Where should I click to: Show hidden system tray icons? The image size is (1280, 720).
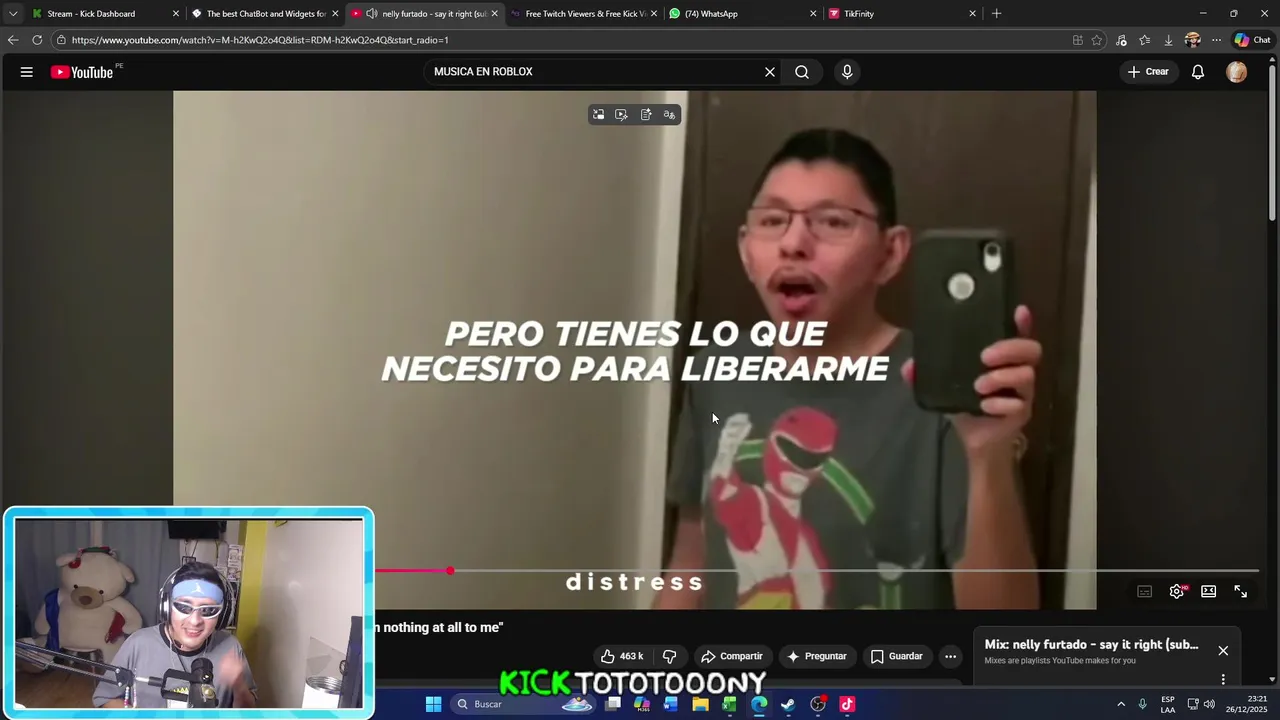(x=1121, y=704)
